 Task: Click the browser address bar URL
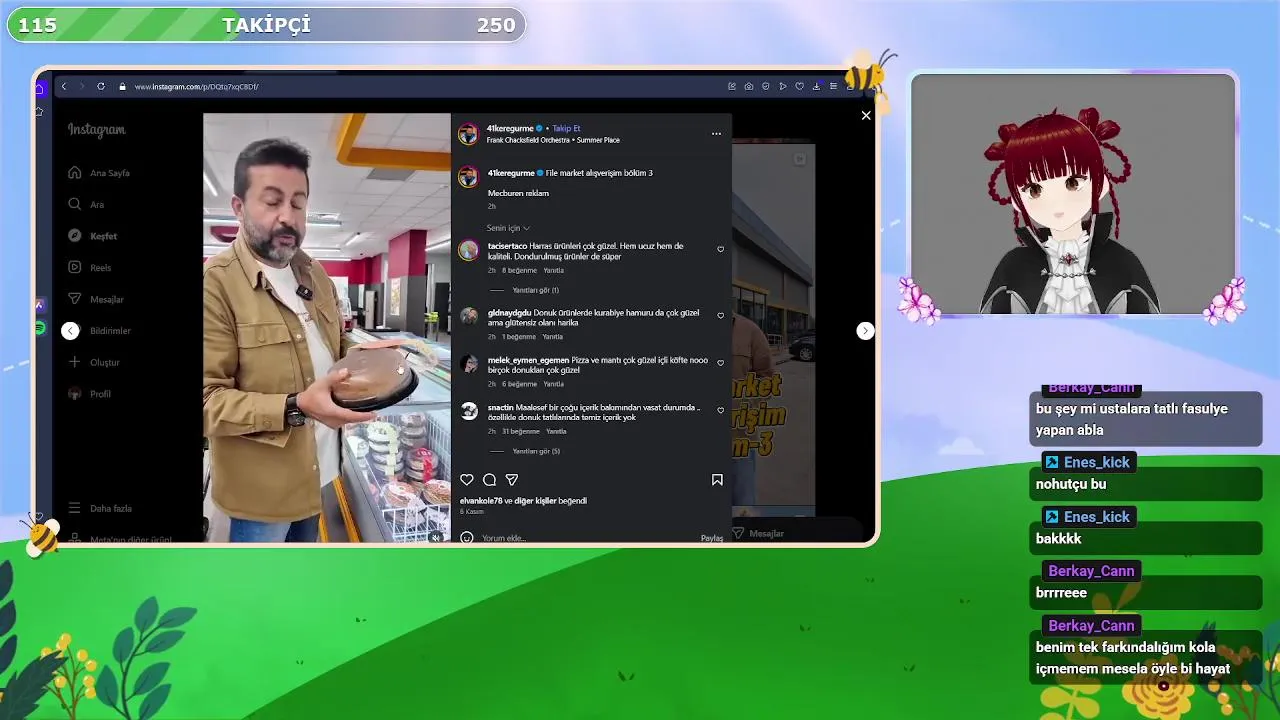tap(197, 87)
